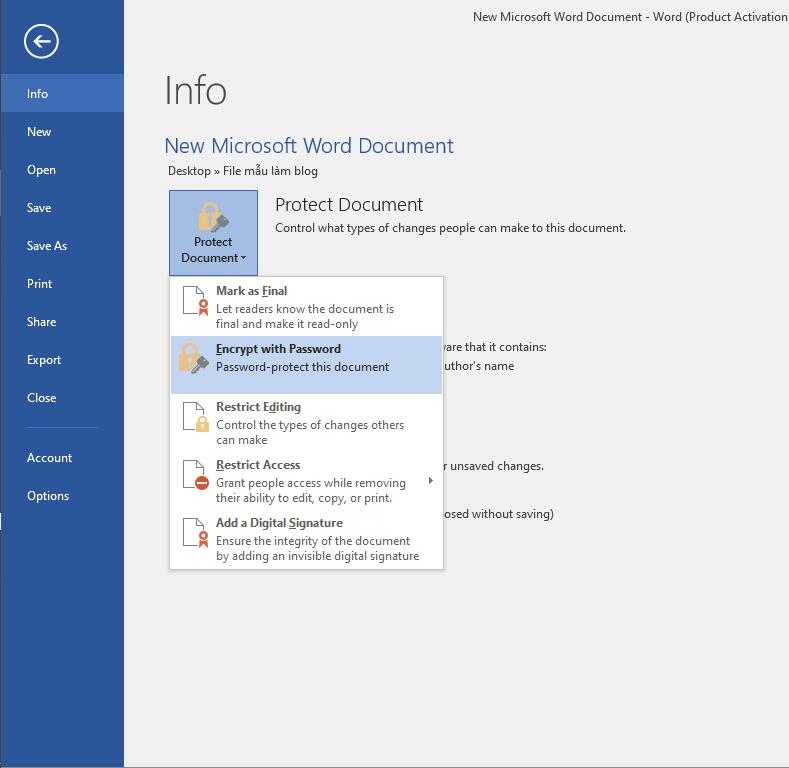
Task: Open Word Options
Action: pyautogui.click(x=48, y=496)
